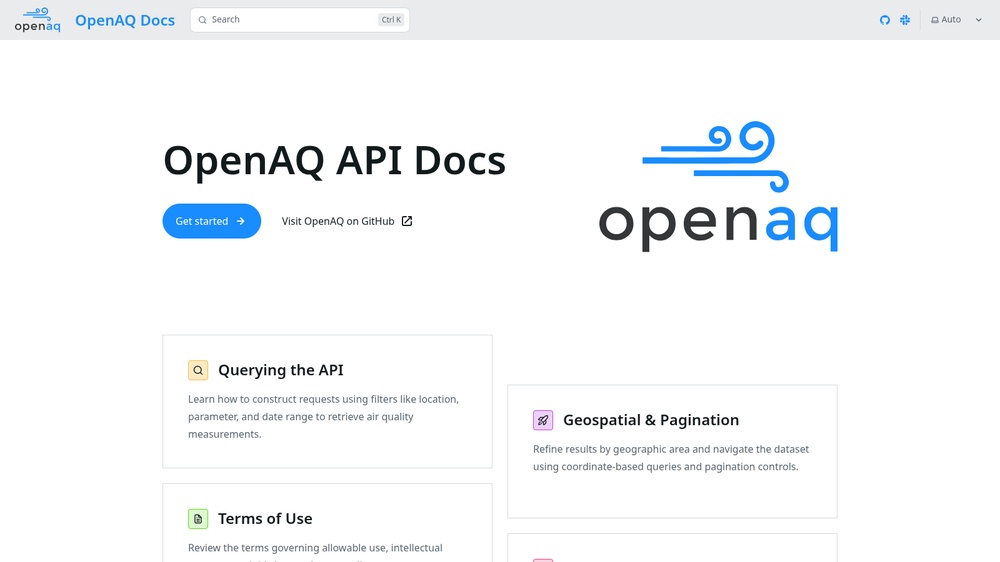Click the Querying the API magnifier icon
The image size is (1000, 562).
(x=198, y=370)
